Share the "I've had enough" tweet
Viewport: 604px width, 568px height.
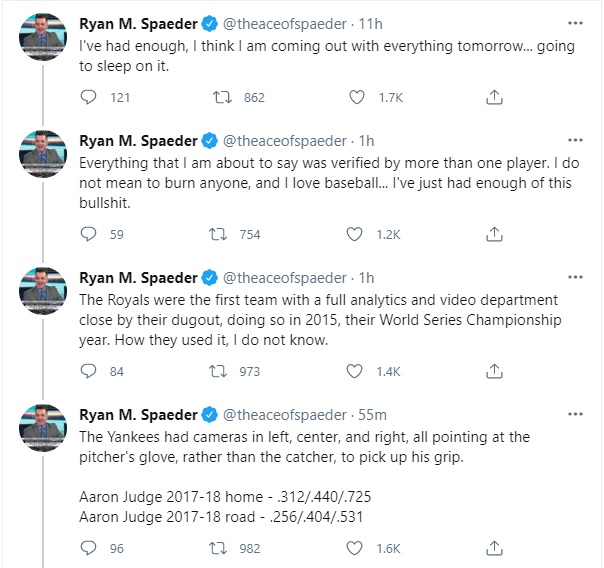493,97
